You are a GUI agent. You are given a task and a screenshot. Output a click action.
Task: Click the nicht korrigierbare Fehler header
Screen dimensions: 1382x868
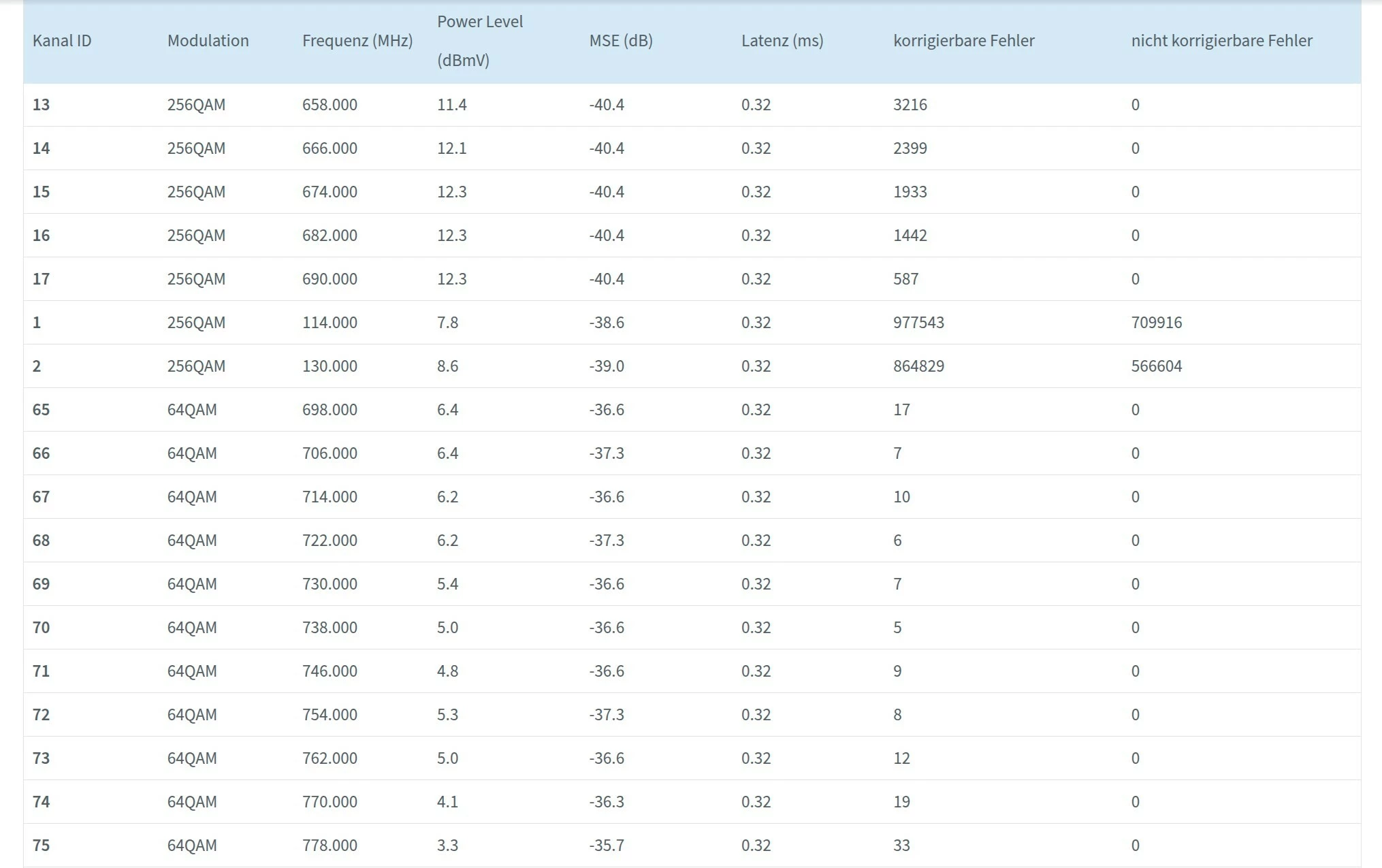[1221, 41]
